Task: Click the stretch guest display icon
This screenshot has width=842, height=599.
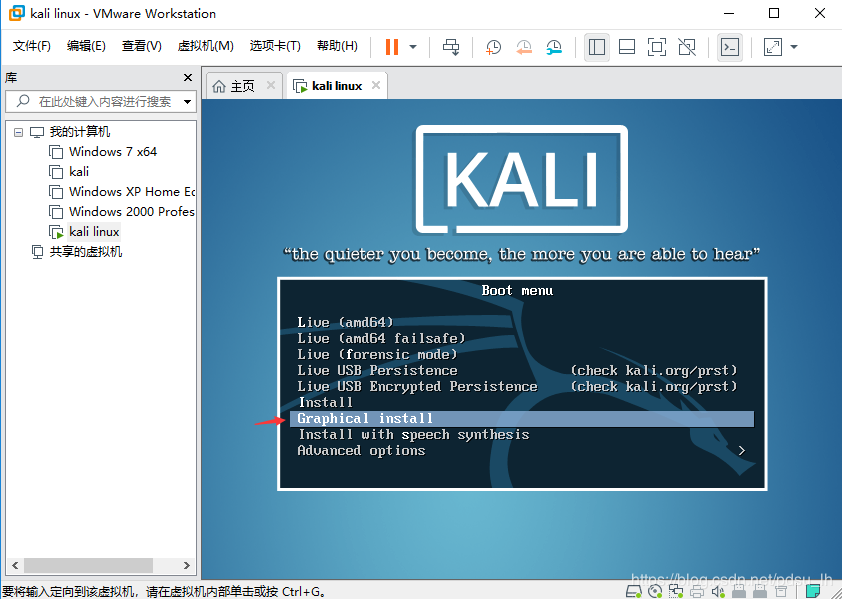Action: point(773,47)
